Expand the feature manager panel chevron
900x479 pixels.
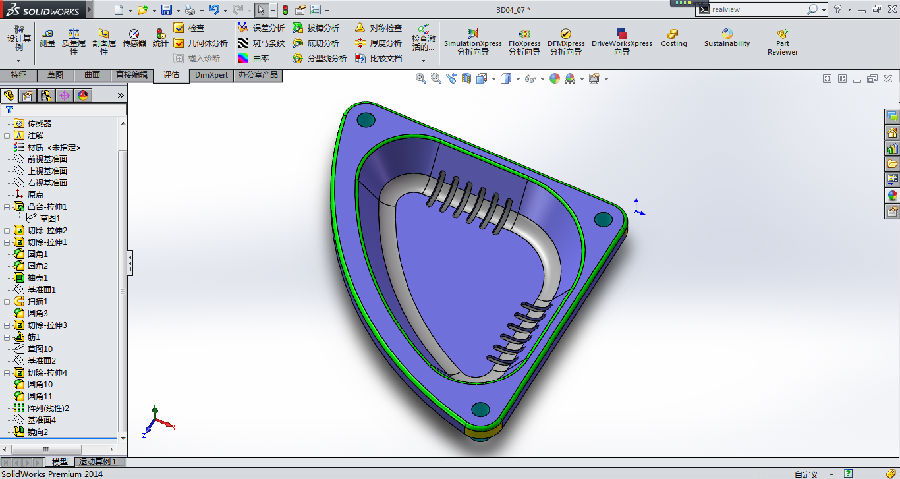120,95
